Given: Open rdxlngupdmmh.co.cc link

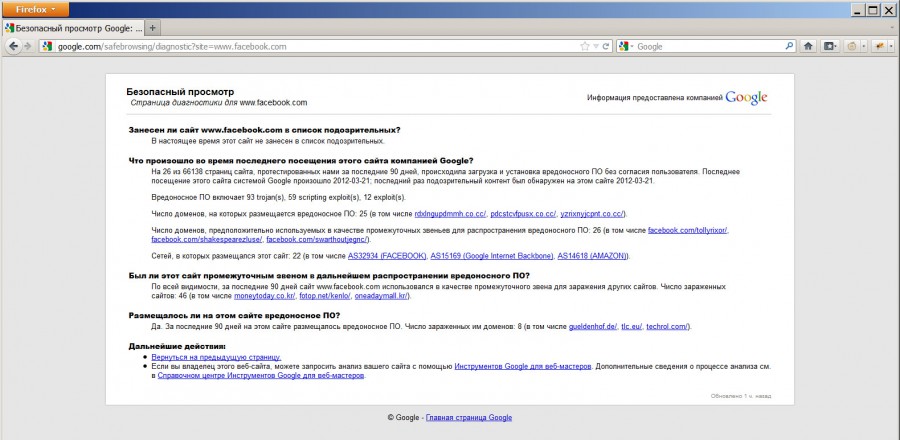Looking at the screenshot, I should pyautogui.click(x=451, y=214).
